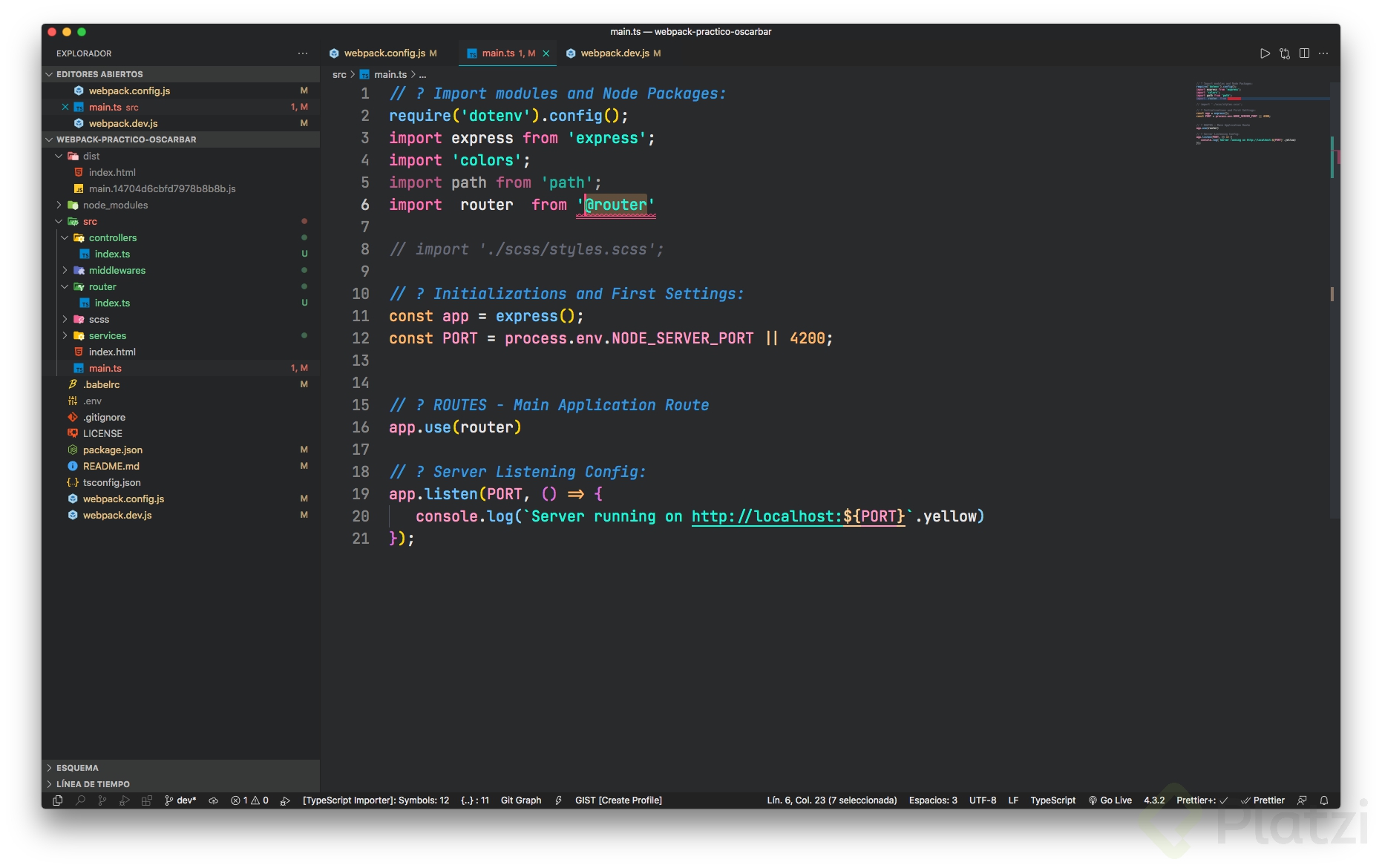Click the feedback icon in status bar
Screen dimensions: 1382x868
(1302, 800)
